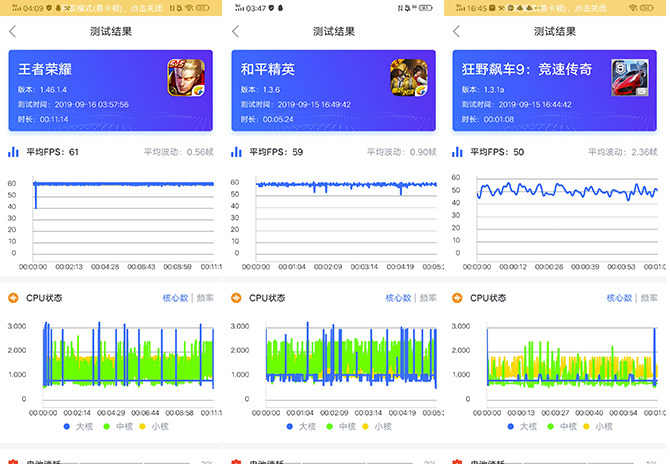
Task: Click the 和平精英 CPU core chart
Action: [x=351, y=362]
